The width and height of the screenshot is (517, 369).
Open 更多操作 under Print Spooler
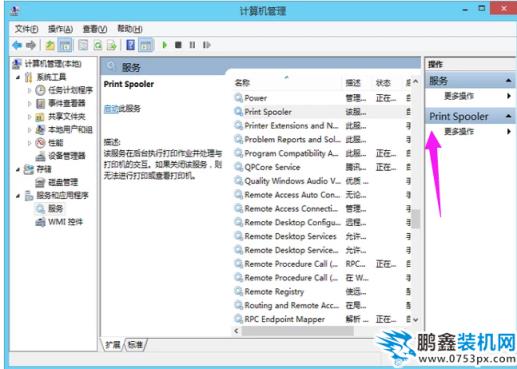[459, 132]
